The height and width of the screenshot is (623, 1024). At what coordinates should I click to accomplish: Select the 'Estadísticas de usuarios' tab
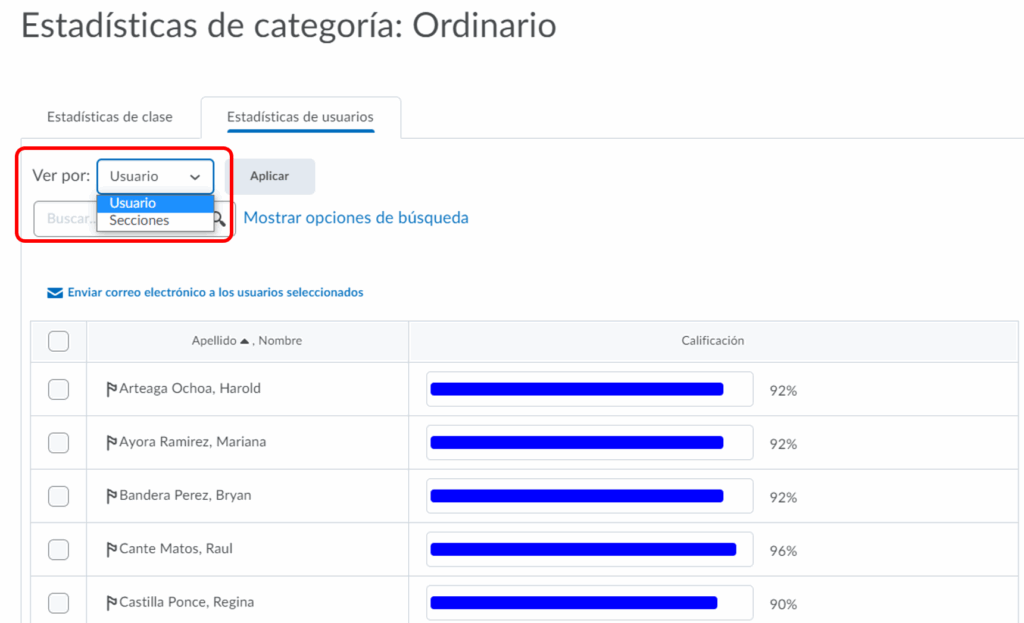pyautogui.click(x=300, y=117)
